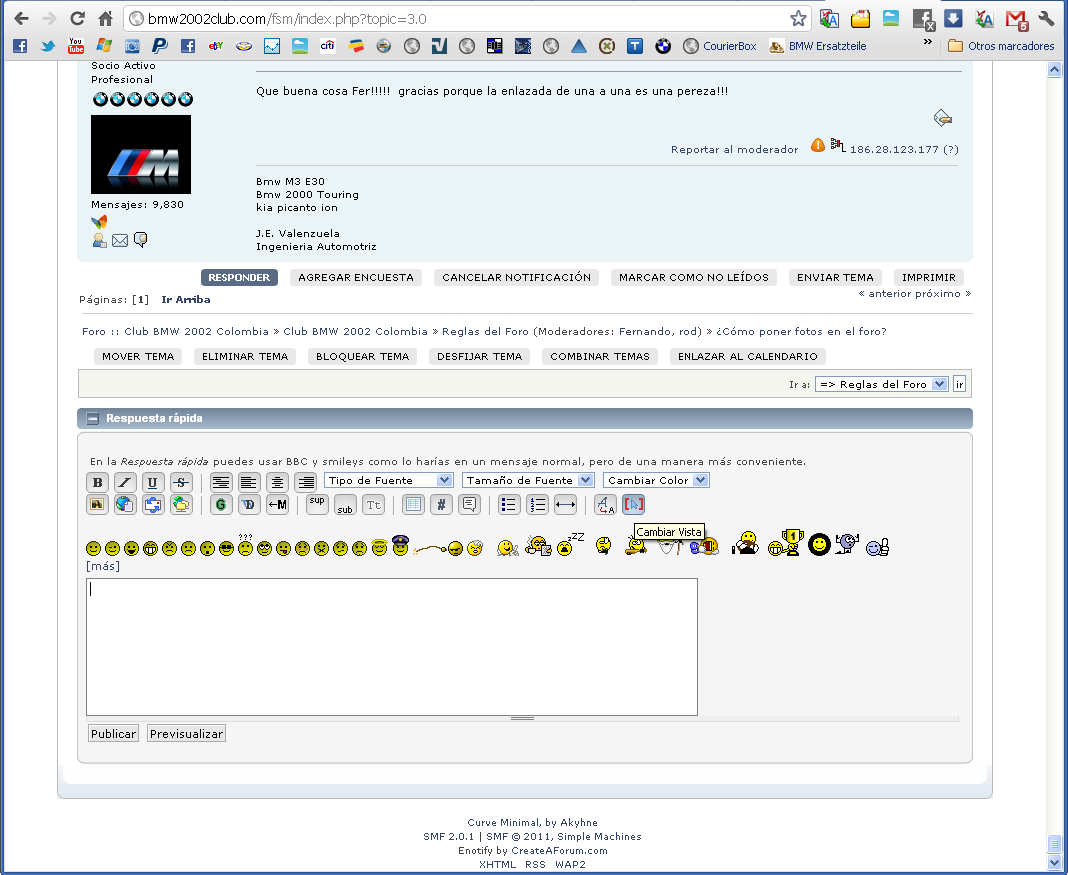The height and width of the screenshot is (875, 1068).
Task: Insert teletype Tt text
Action: tap(373, 505)
